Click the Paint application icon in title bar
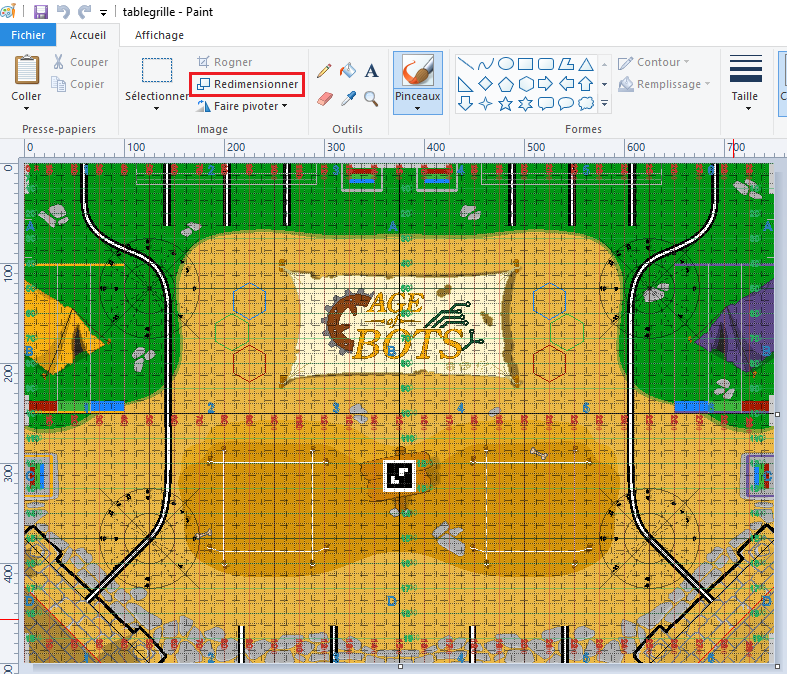 pyautogui.click(x=8, y=12)
